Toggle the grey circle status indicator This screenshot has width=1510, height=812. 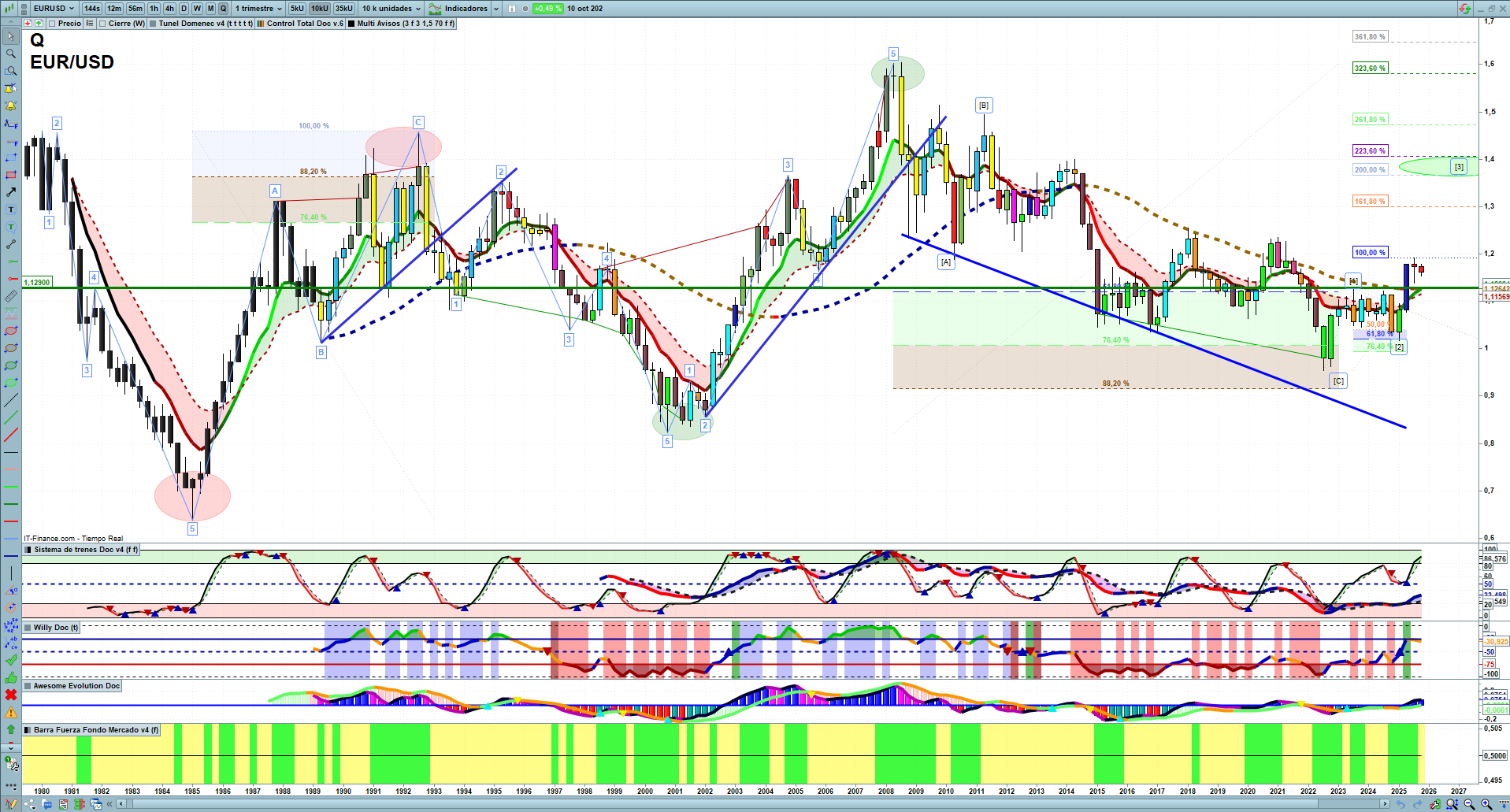(x=525, y=9)
